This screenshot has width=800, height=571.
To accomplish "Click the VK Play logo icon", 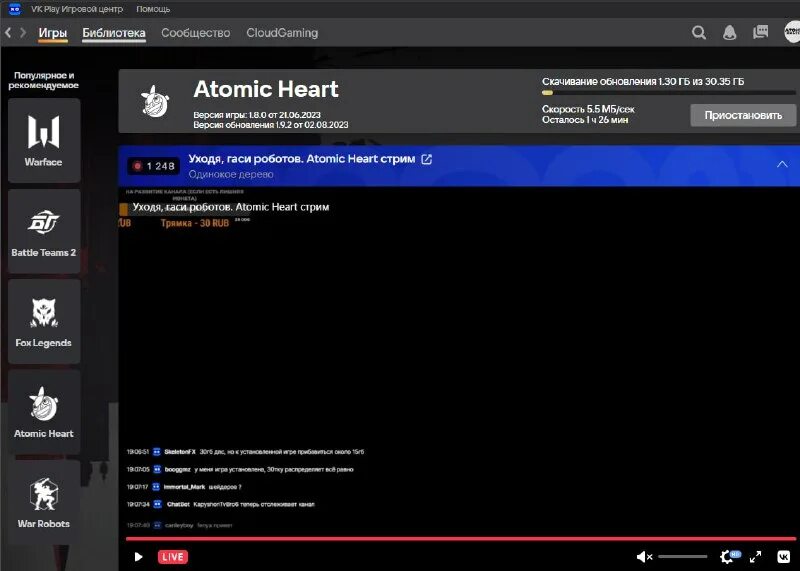I will (x=15, y=9).
